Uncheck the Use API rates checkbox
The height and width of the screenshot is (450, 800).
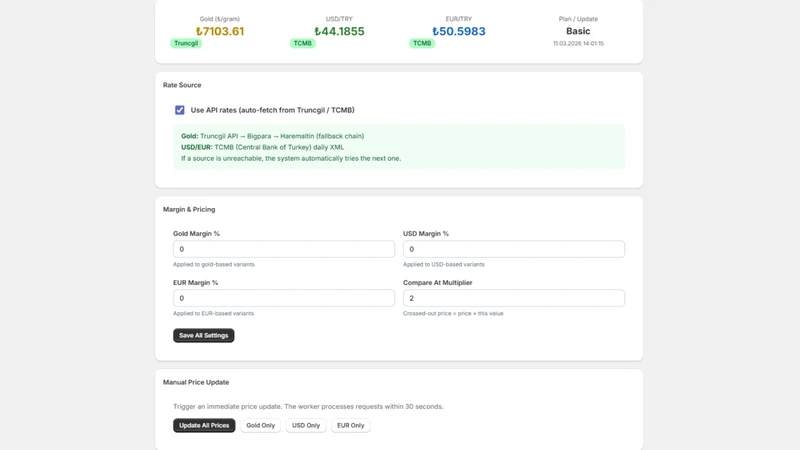click(x=180, y=110)
